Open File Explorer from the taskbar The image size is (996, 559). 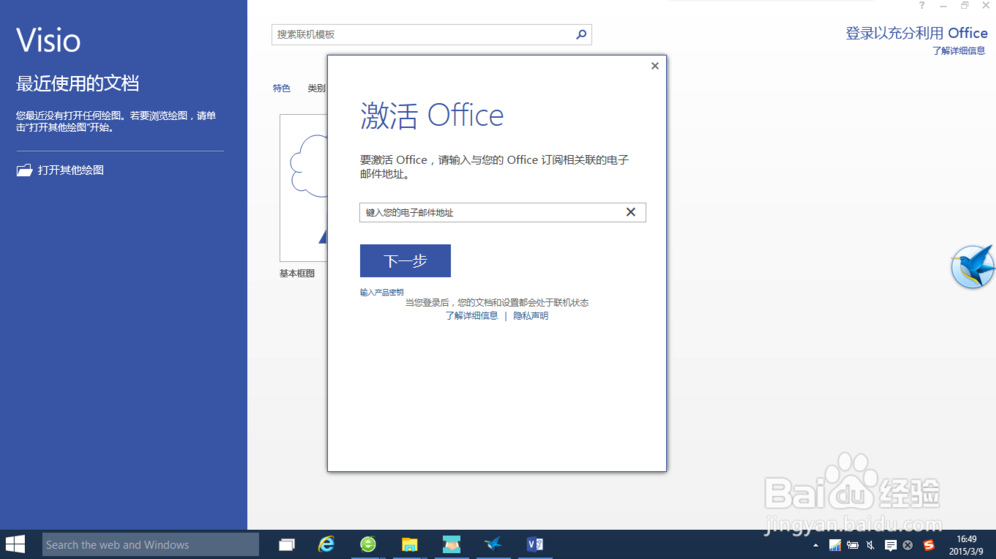click(x=410, y=544)
